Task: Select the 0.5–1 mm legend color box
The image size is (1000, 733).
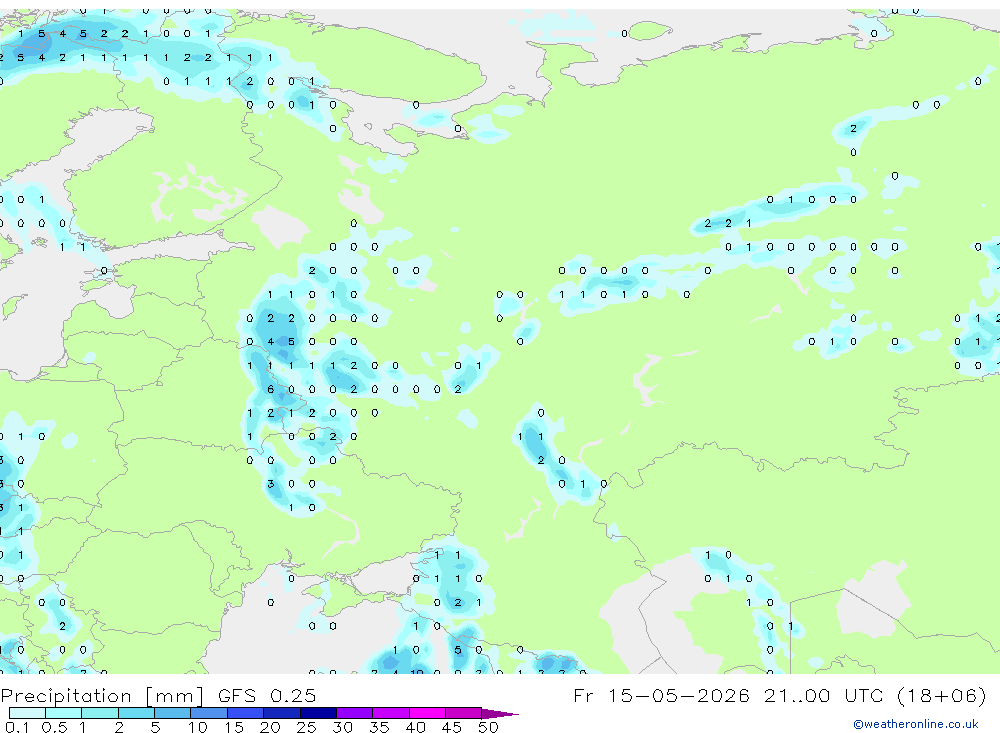Action: pyautogui.click(x=64, y=713)
